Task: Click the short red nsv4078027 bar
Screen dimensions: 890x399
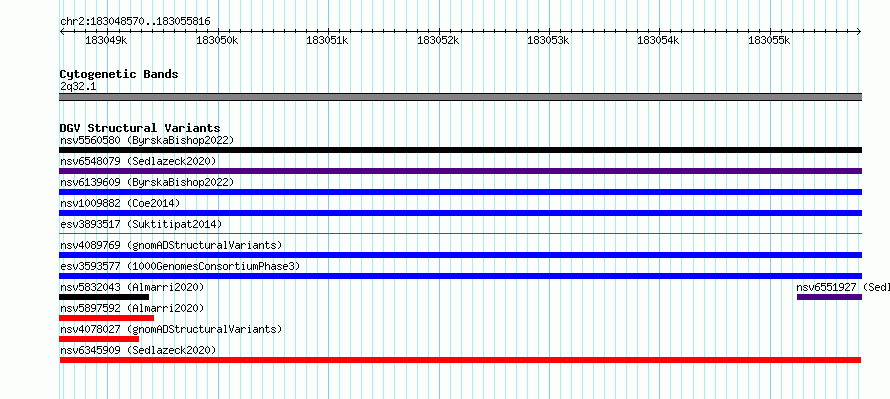Action: [x=99, y=339]
